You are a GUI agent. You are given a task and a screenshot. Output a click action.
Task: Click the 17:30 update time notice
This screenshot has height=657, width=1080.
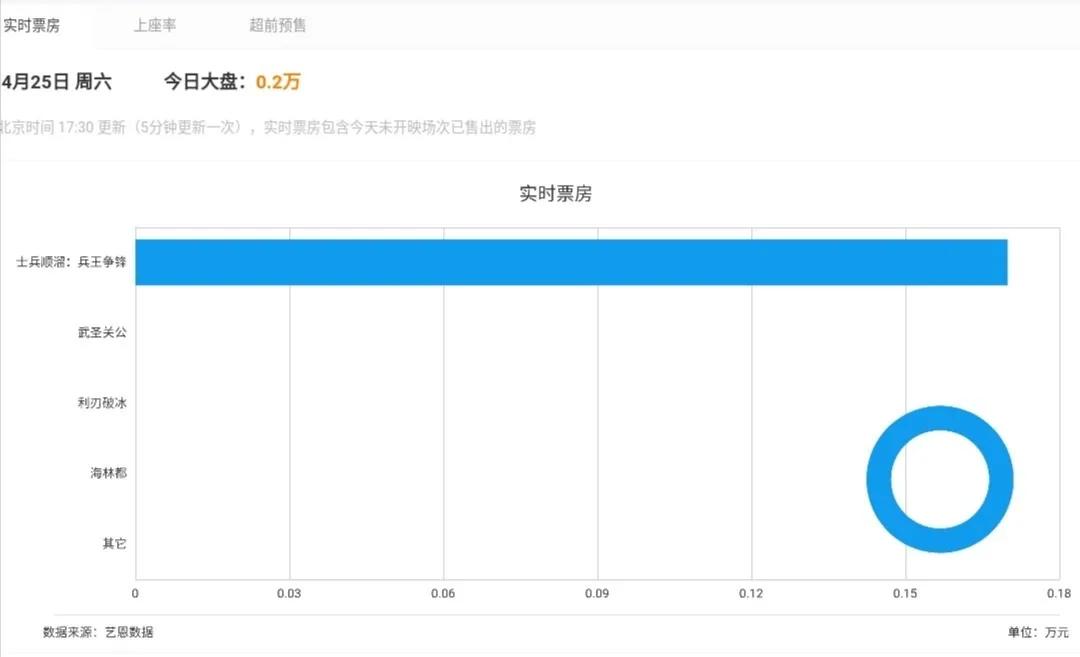[268, 128]
